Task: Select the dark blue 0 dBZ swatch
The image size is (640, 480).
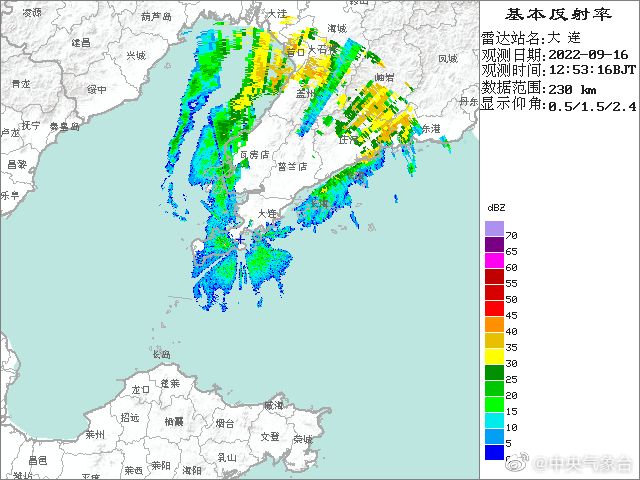Action: point(494,452)
